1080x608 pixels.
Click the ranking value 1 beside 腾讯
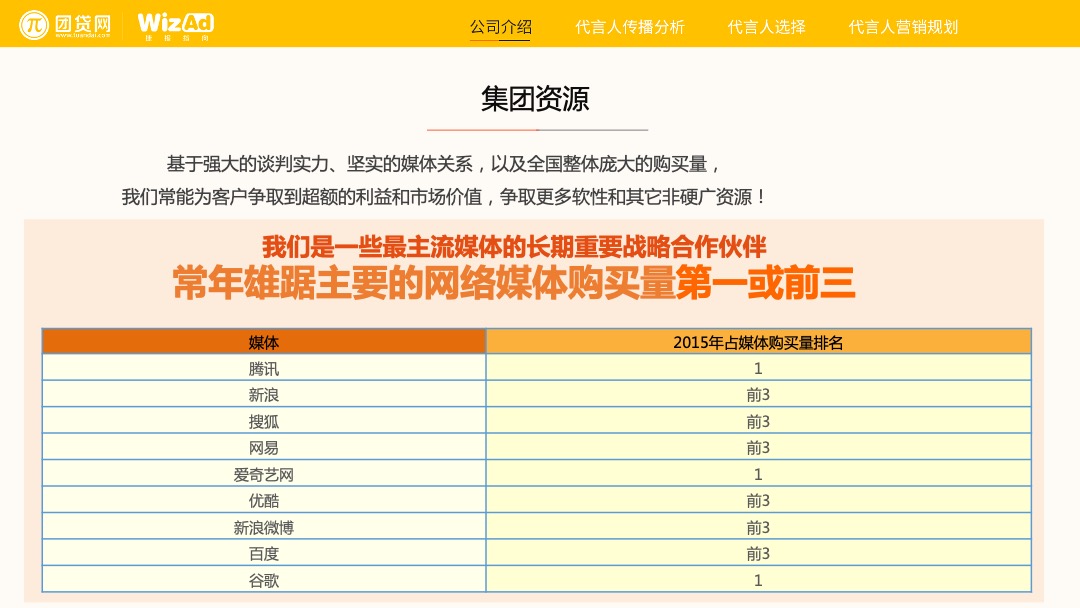[x=757, y=367]
